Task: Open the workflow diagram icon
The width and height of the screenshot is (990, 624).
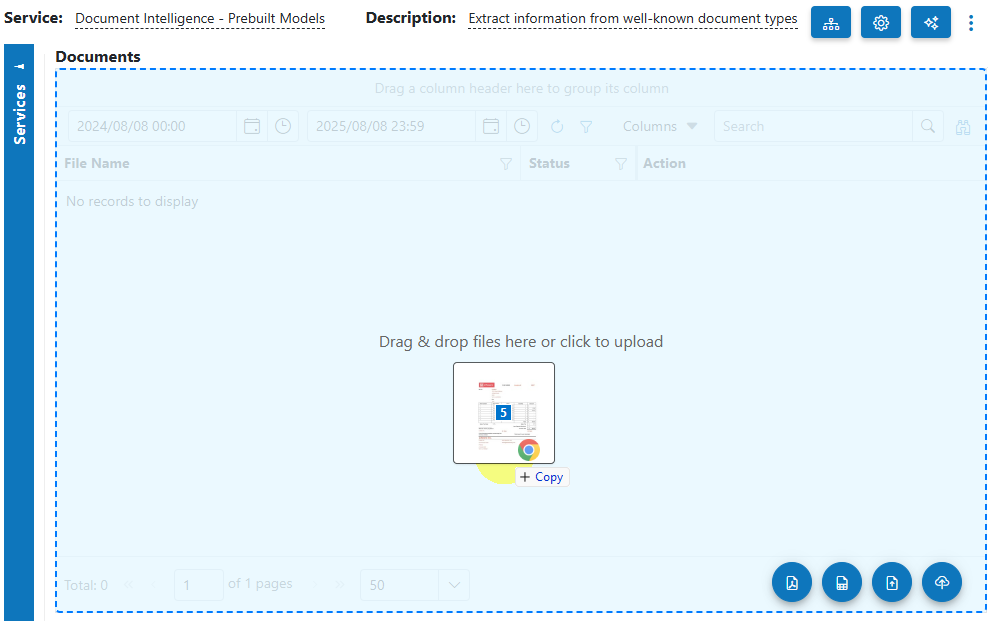Action: (x=831, y=22)
